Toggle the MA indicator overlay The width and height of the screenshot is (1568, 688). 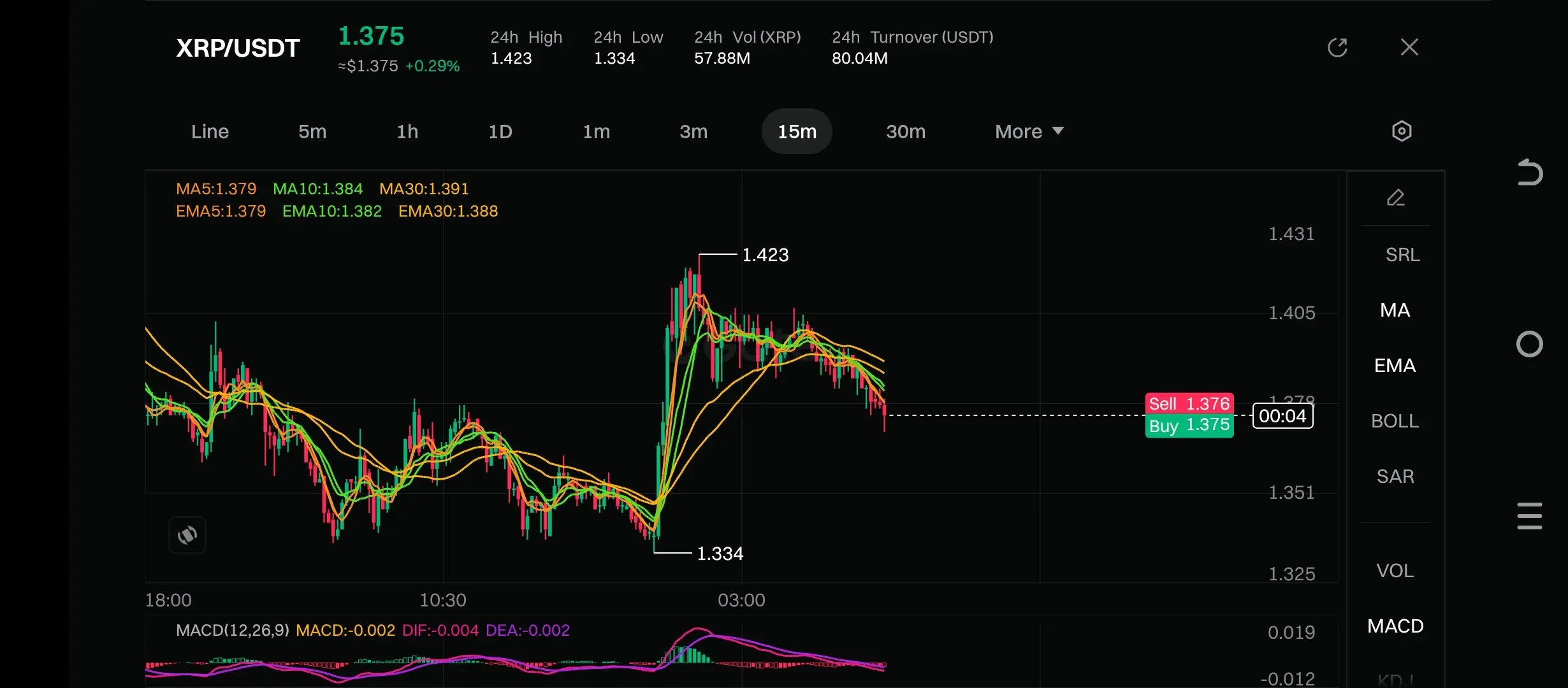pos(1395,310)
